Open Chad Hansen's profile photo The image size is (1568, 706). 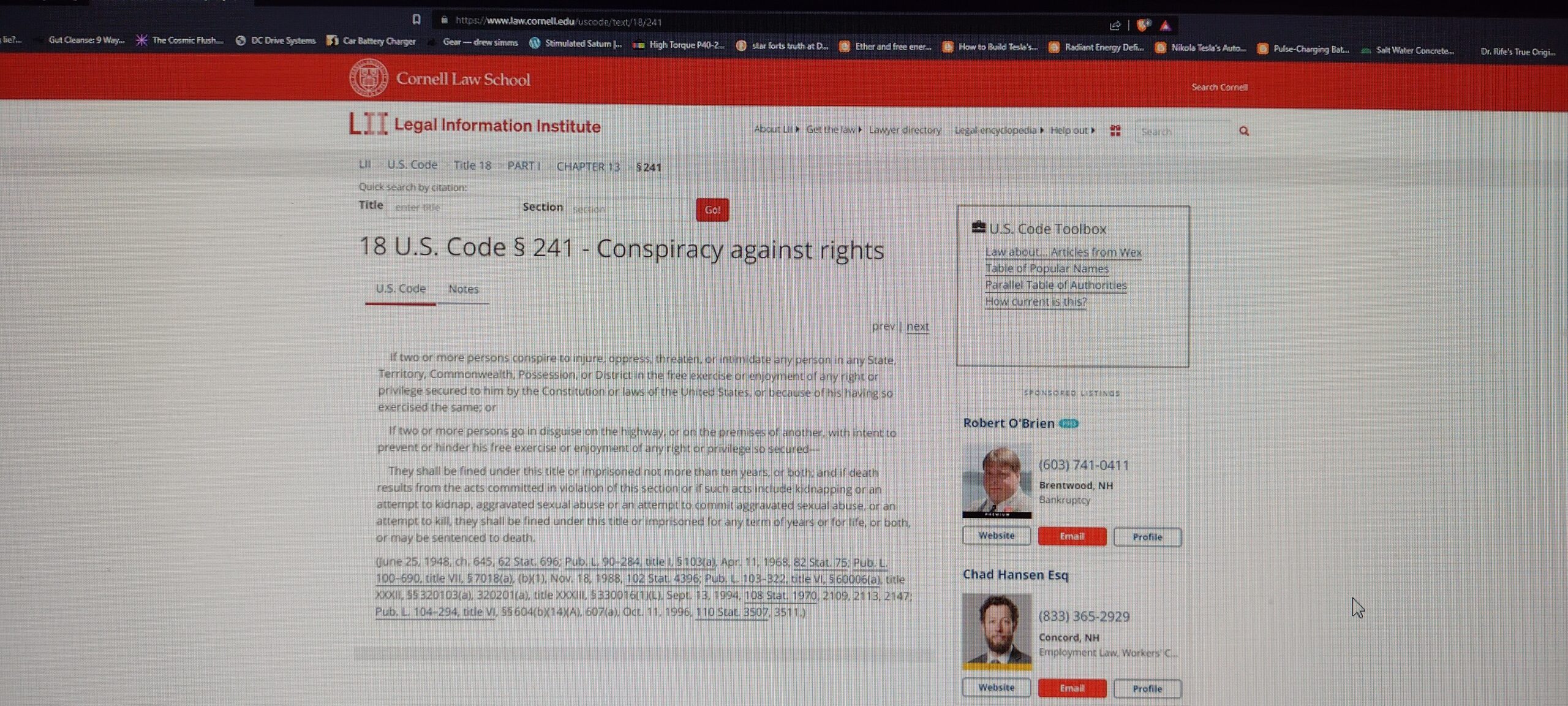click(997, 631)
